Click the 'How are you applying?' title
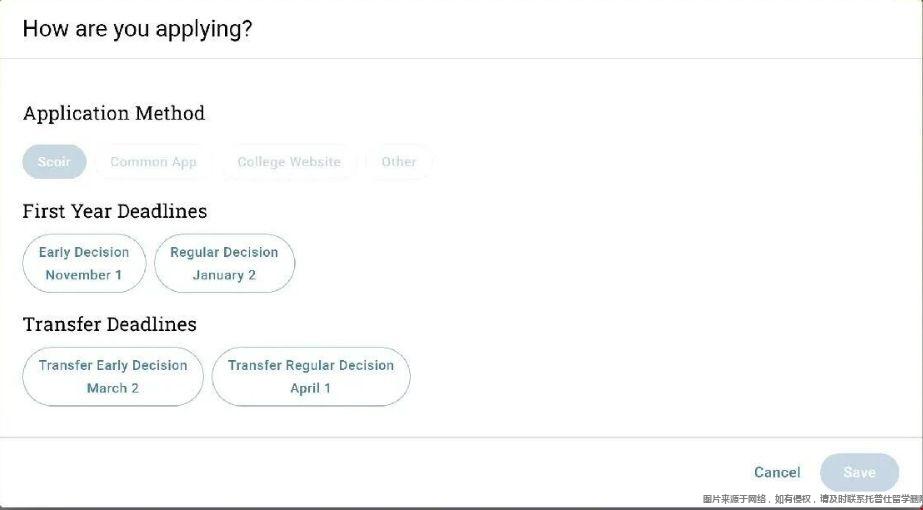The height and width of the screenshot is (510, 923). click(137, 29)
